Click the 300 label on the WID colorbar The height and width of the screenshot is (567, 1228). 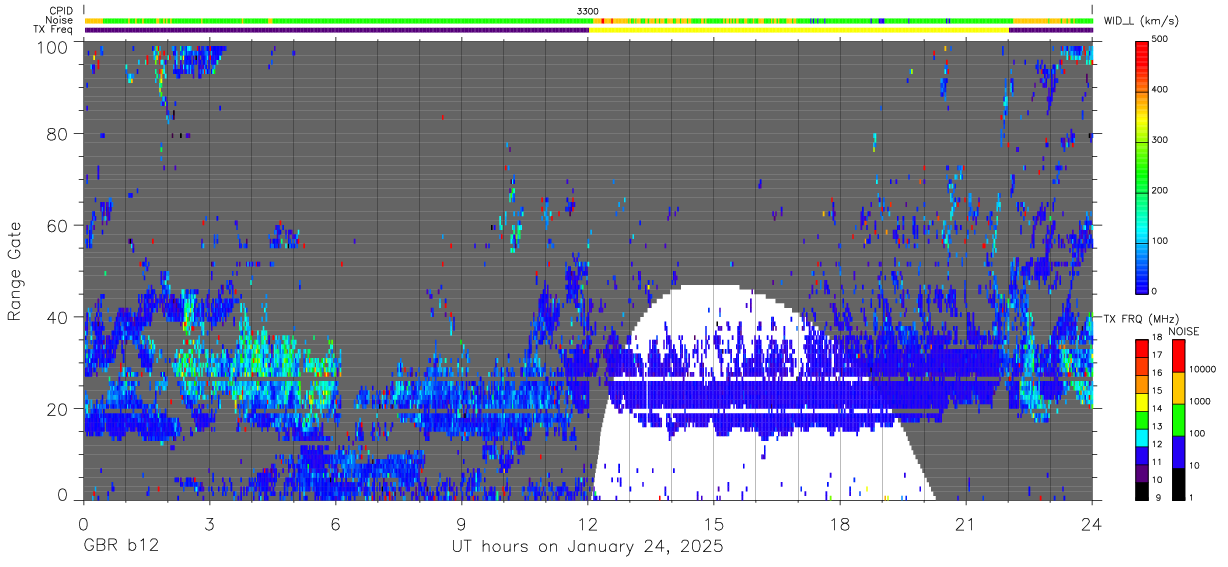[x=1161, y=140]
